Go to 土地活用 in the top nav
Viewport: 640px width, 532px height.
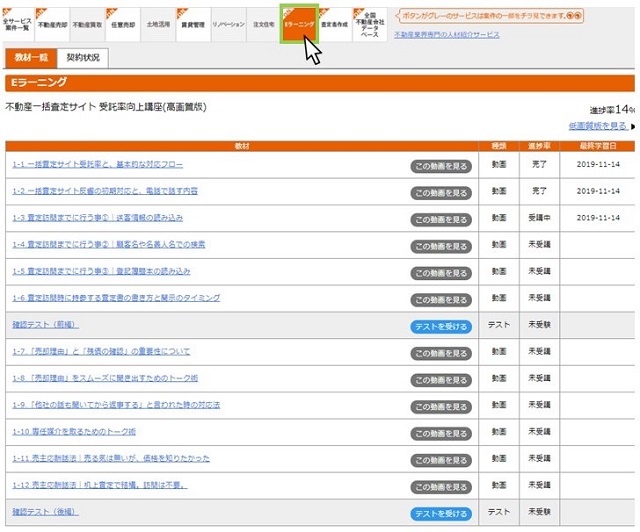157,22
